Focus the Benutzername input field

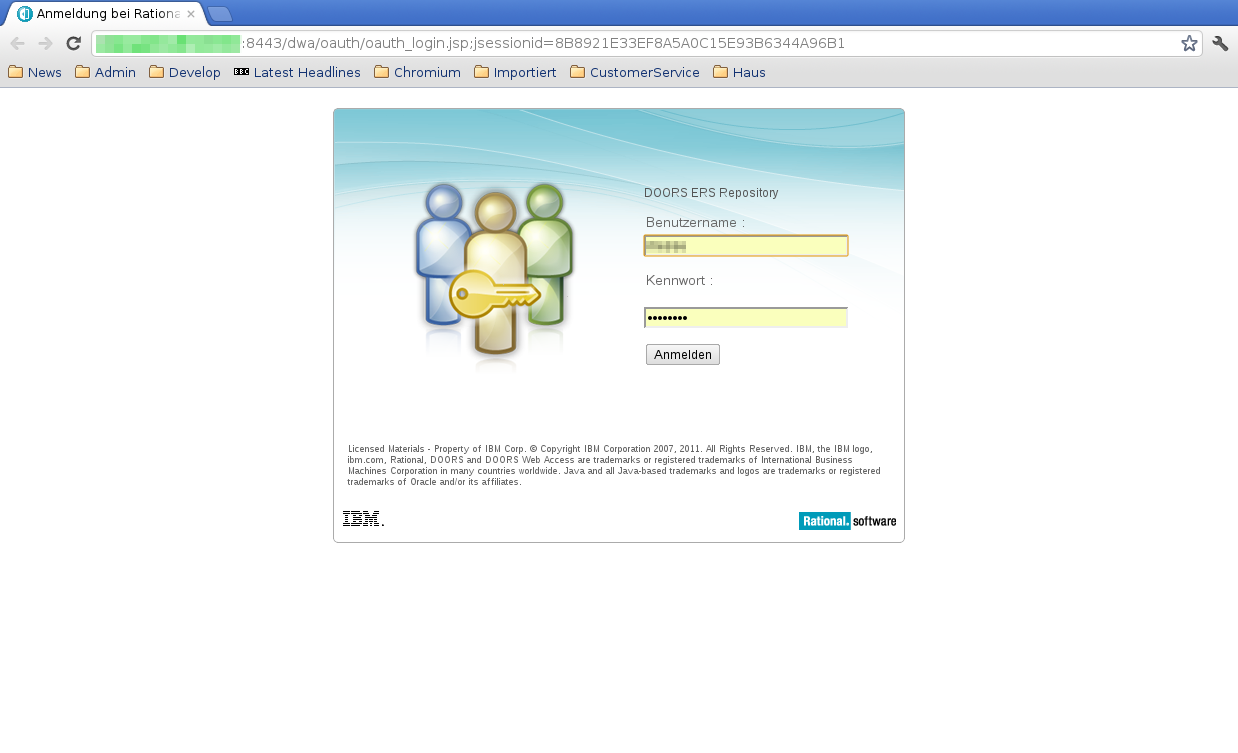[746, 246]
